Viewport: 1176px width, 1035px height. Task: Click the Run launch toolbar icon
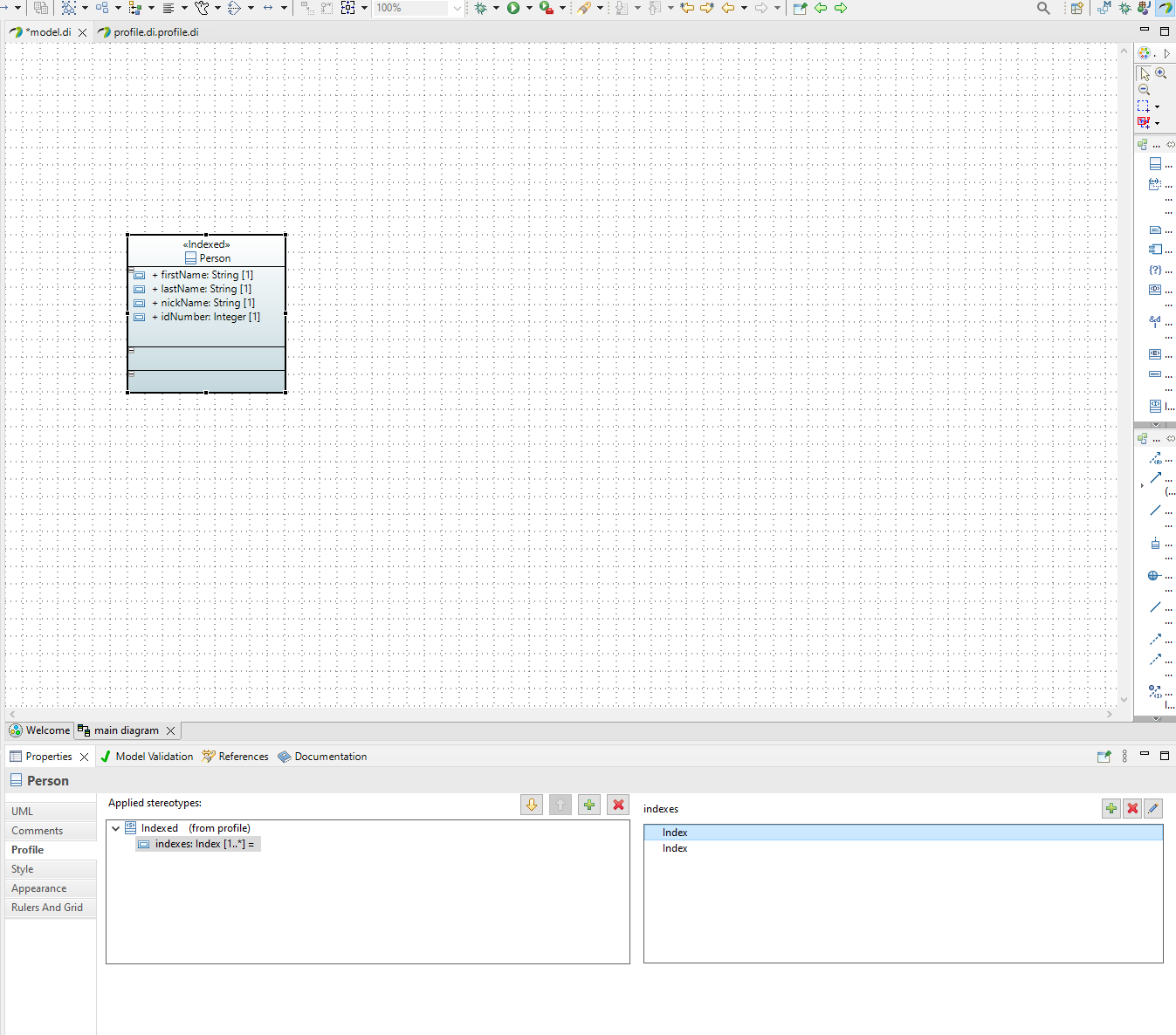pos(513,8)
